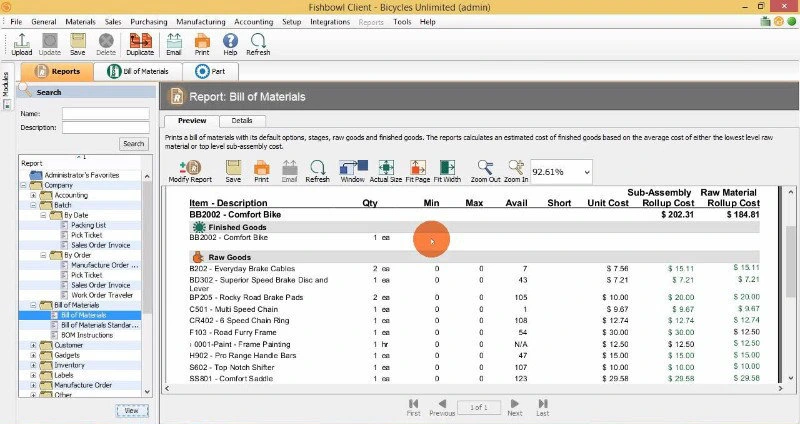
Task: Click the Name search field
Action: pyautogui.click(x=104, y=114)
